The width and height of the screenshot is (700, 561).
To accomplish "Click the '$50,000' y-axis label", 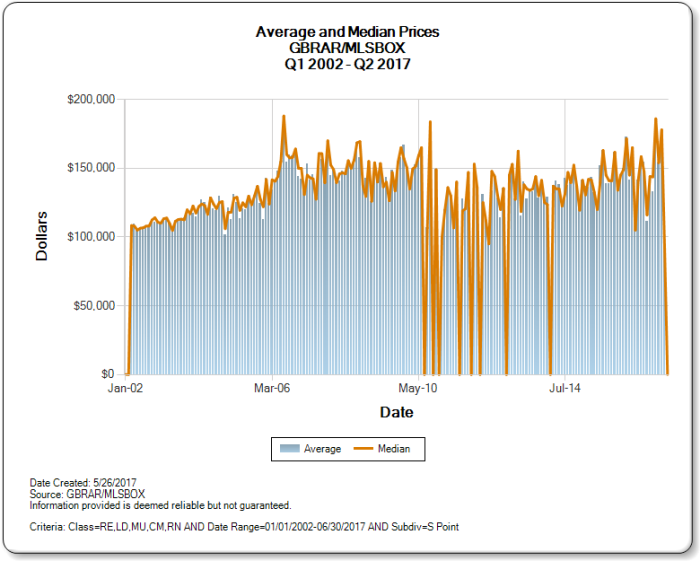I will tap(94, 306).
